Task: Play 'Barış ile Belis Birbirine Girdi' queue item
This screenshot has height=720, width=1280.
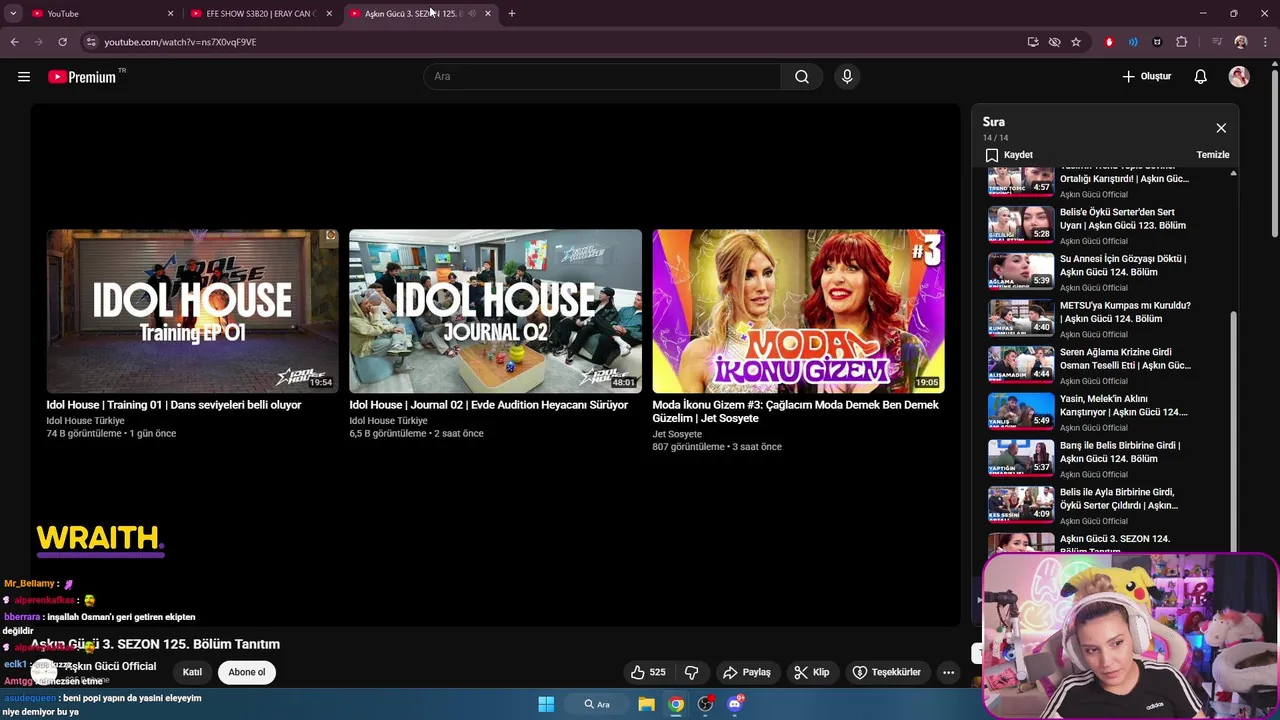Action: [x=1107, y=458]
